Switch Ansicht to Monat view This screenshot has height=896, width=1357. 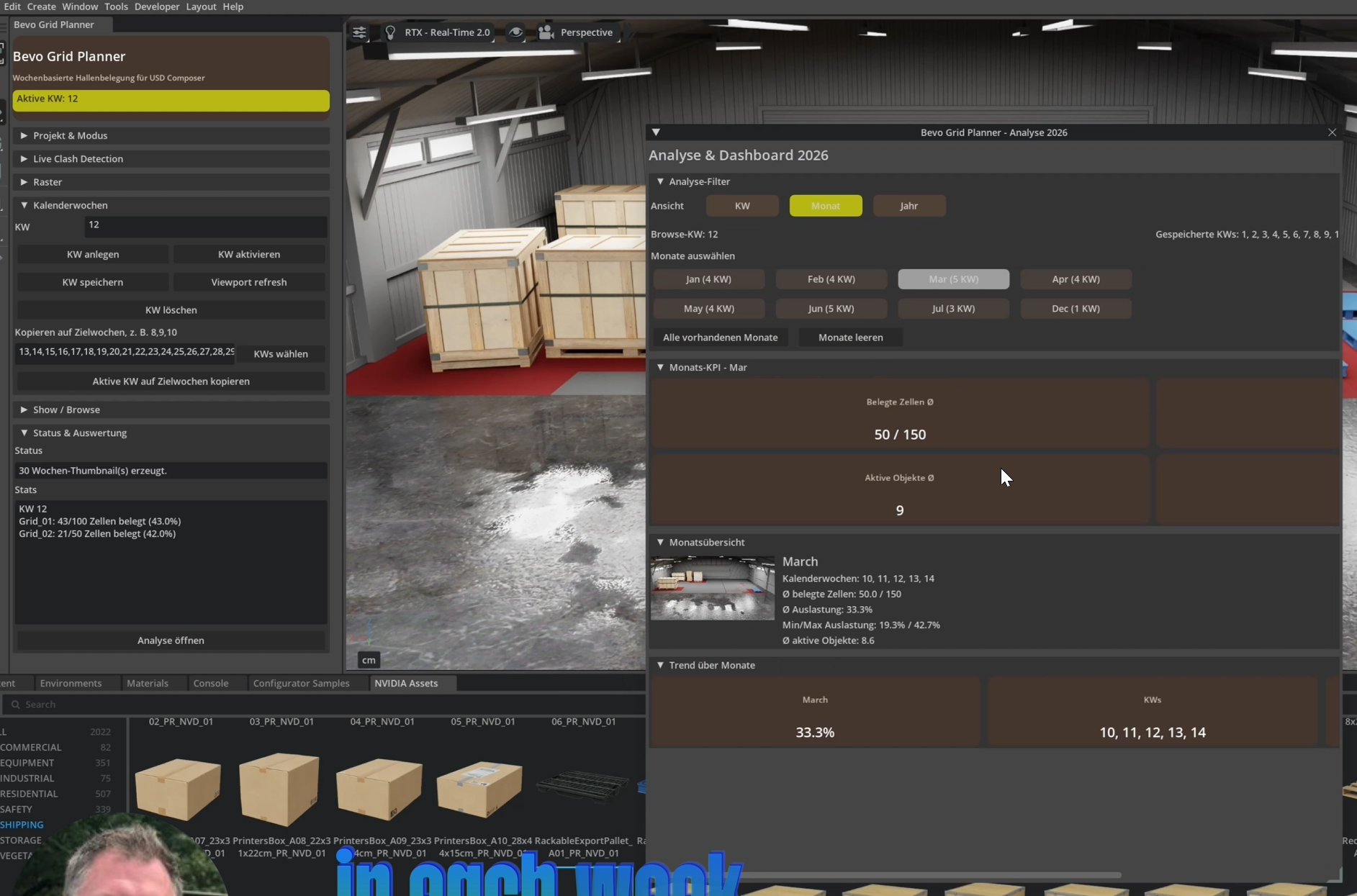(826, 206)
